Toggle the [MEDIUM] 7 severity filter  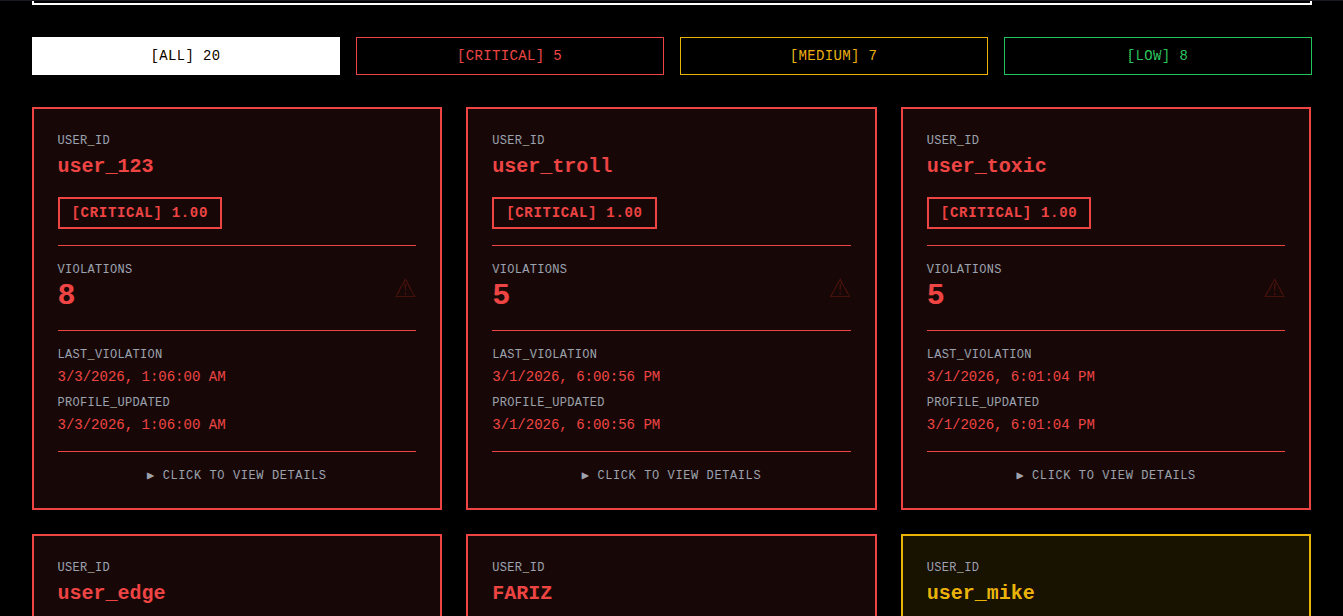pos(834,55)
